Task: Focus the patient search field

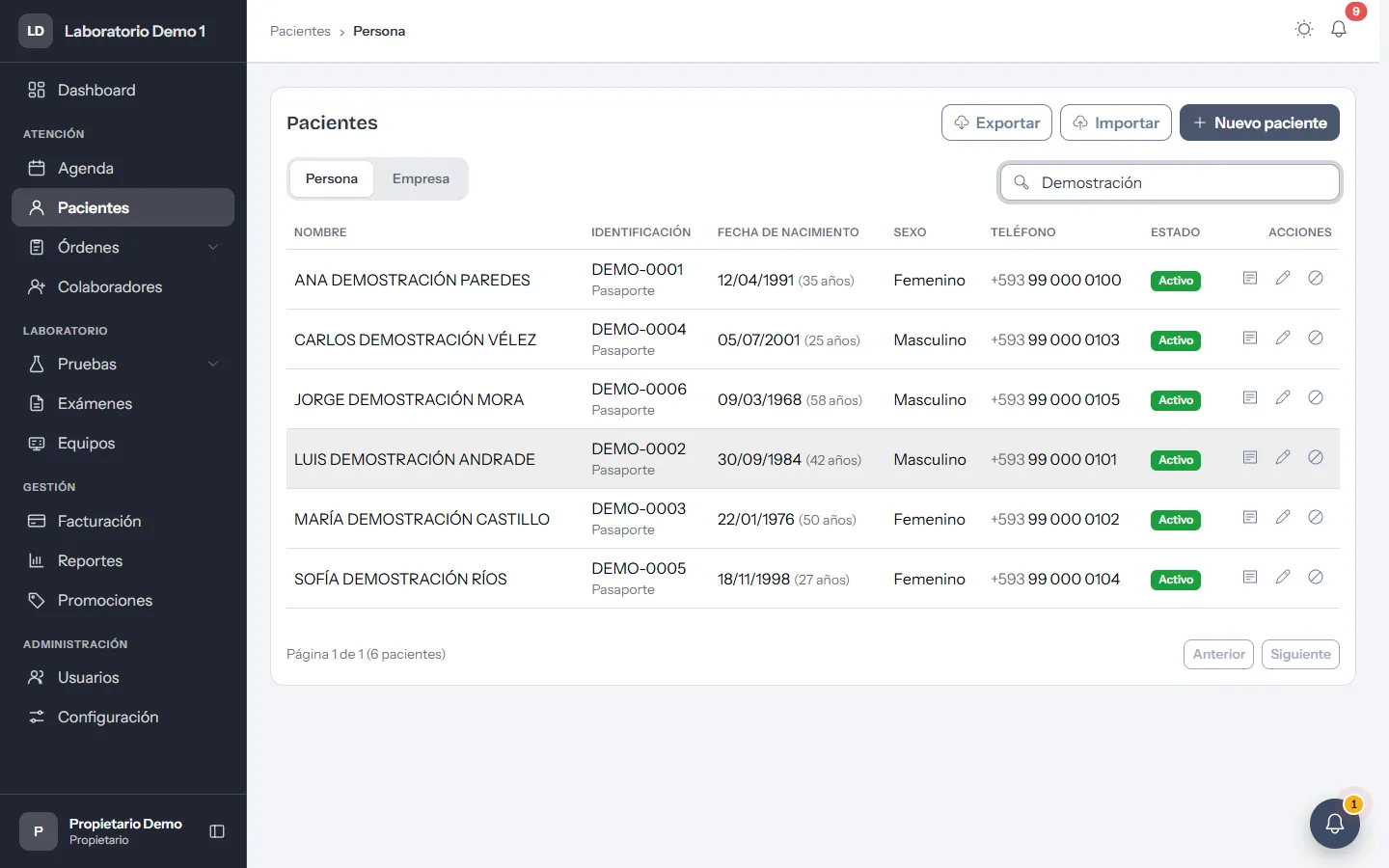Action: tap(1170, 182)
